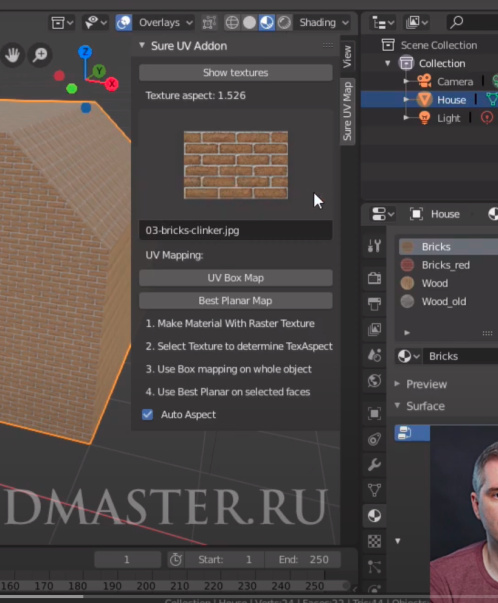
Task: Select the Light object in outliner
Action: (448, 118)
